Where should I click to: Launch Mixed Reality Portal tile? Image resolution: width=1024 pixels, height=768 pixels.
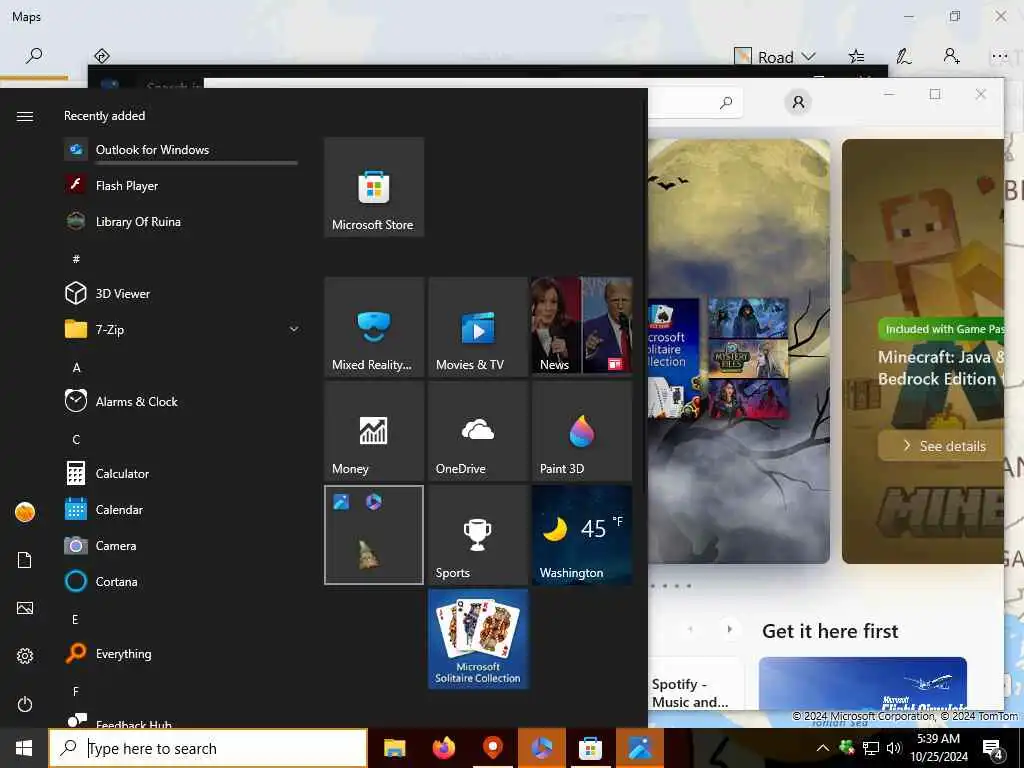click(374, 327)
